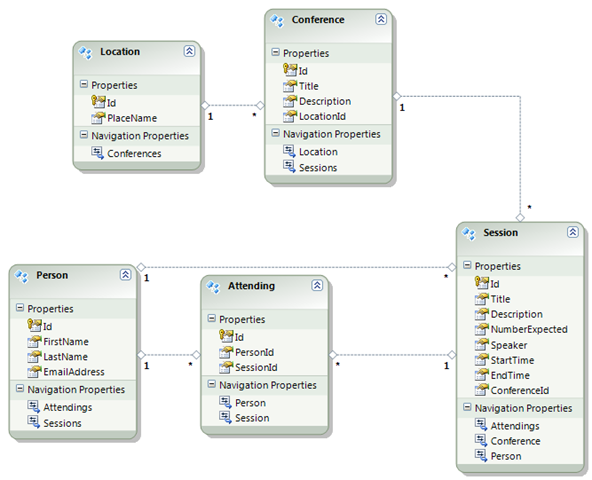
Task: Collapse the Person entity using its chevron button
Action: pos(125,275)
